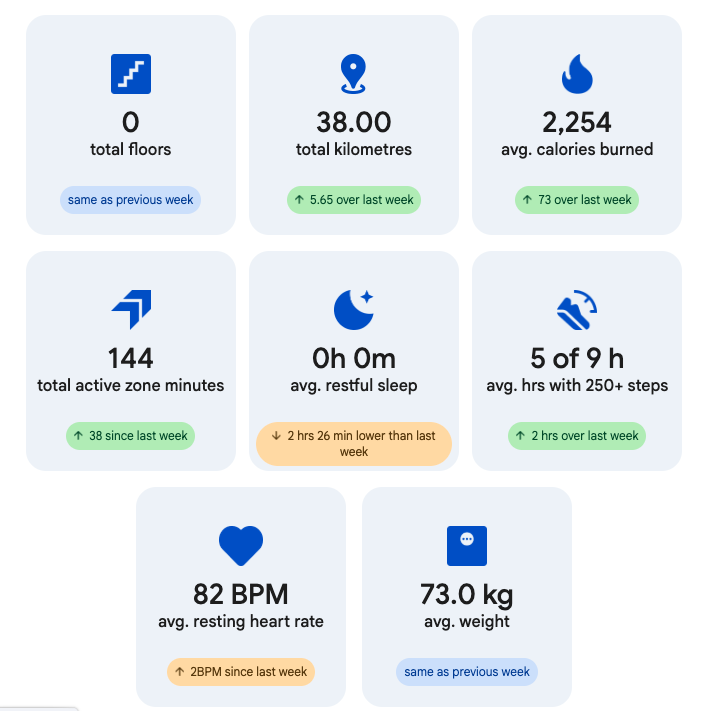The image size is (715, 711).
Task: Click the '2BPM since last week' badge
Action: [x=241, y=672]
